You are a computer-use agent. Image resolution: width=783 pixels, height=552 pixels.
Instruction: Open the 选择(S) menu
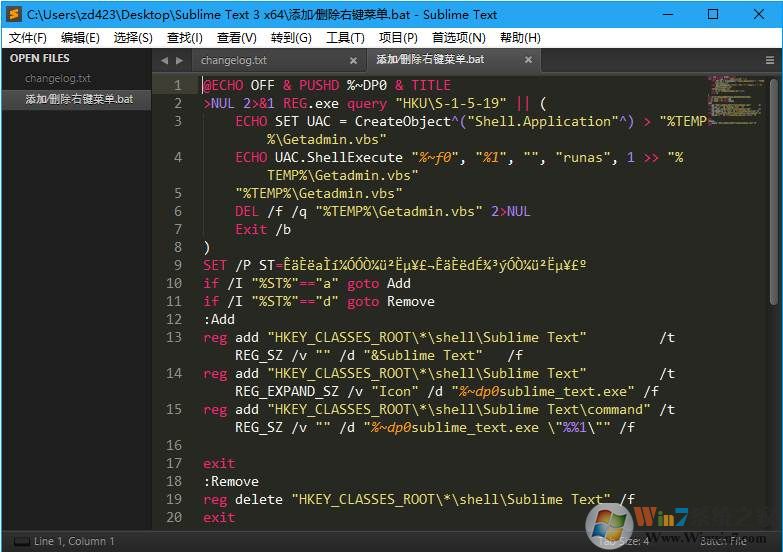(x=133, y=37)
